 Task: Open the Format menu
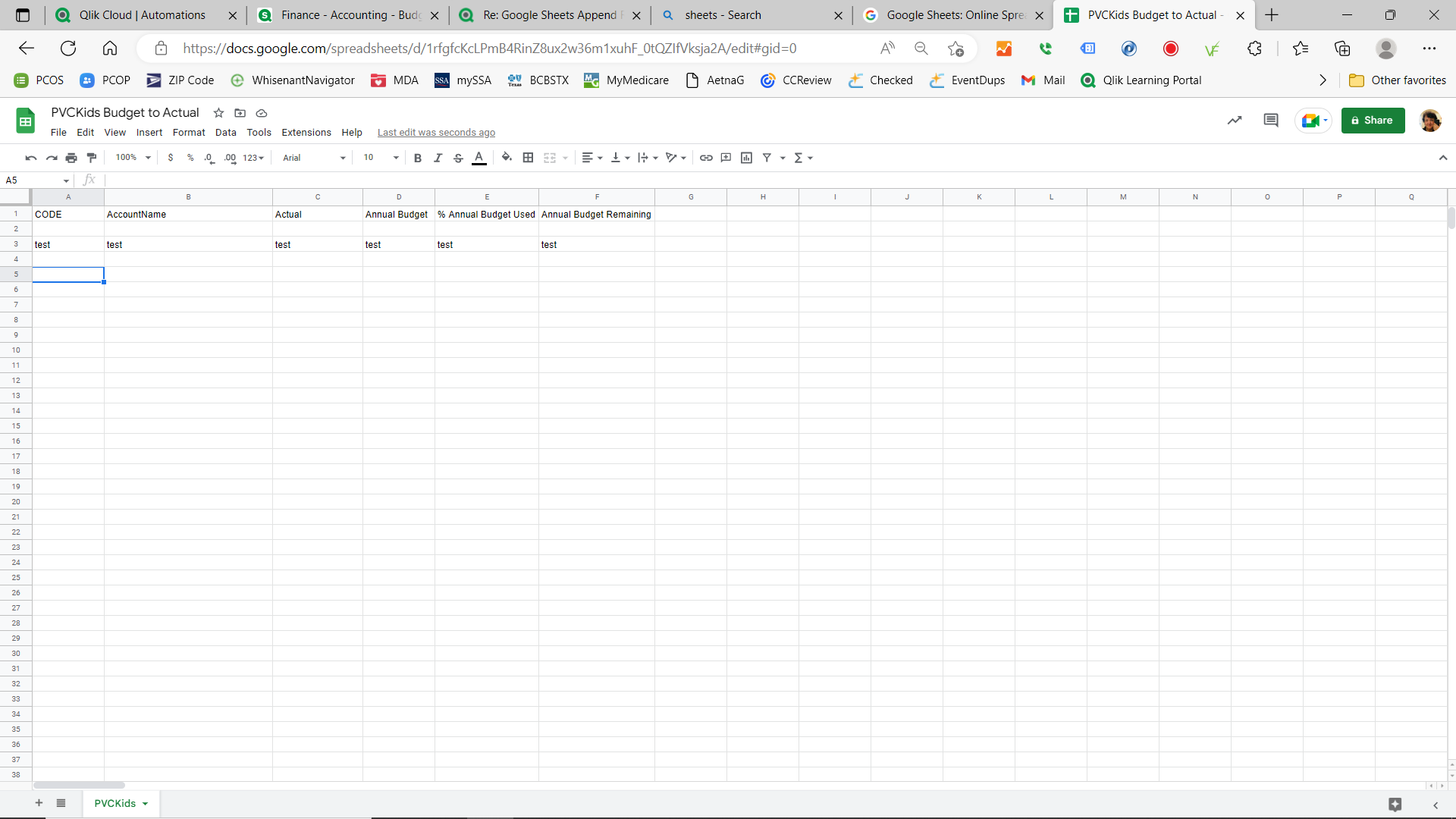[x=189, y=132]
